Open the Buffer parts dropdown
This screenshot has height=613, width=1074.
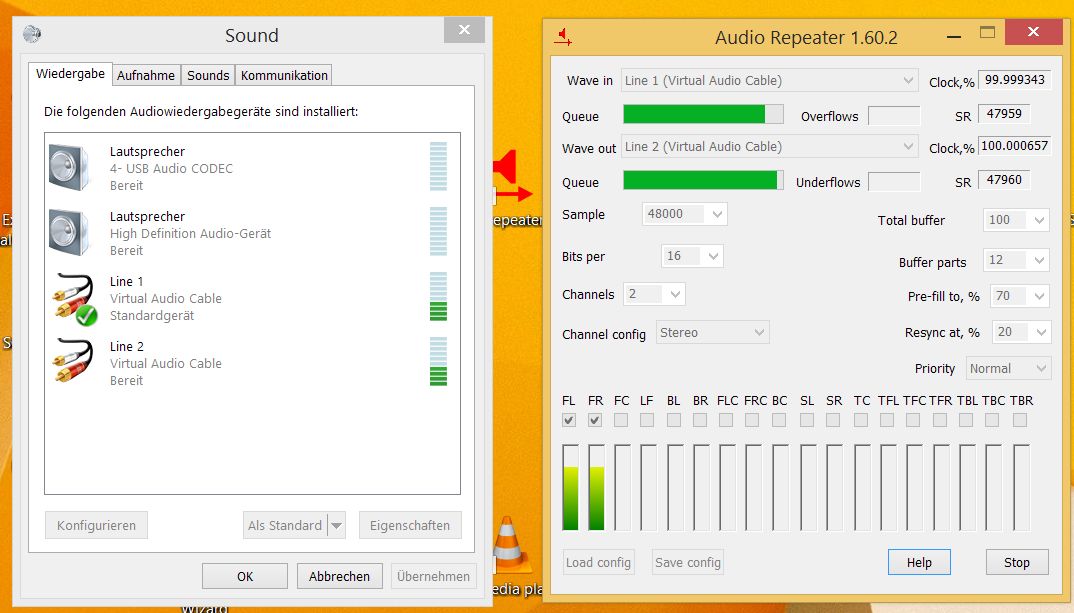(1016, 260)
